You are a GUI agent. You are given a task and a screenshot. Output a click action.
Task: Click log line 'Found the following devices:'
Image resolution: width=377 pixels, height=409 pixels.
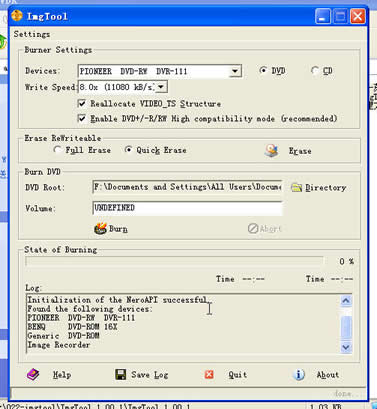point(90,309)
